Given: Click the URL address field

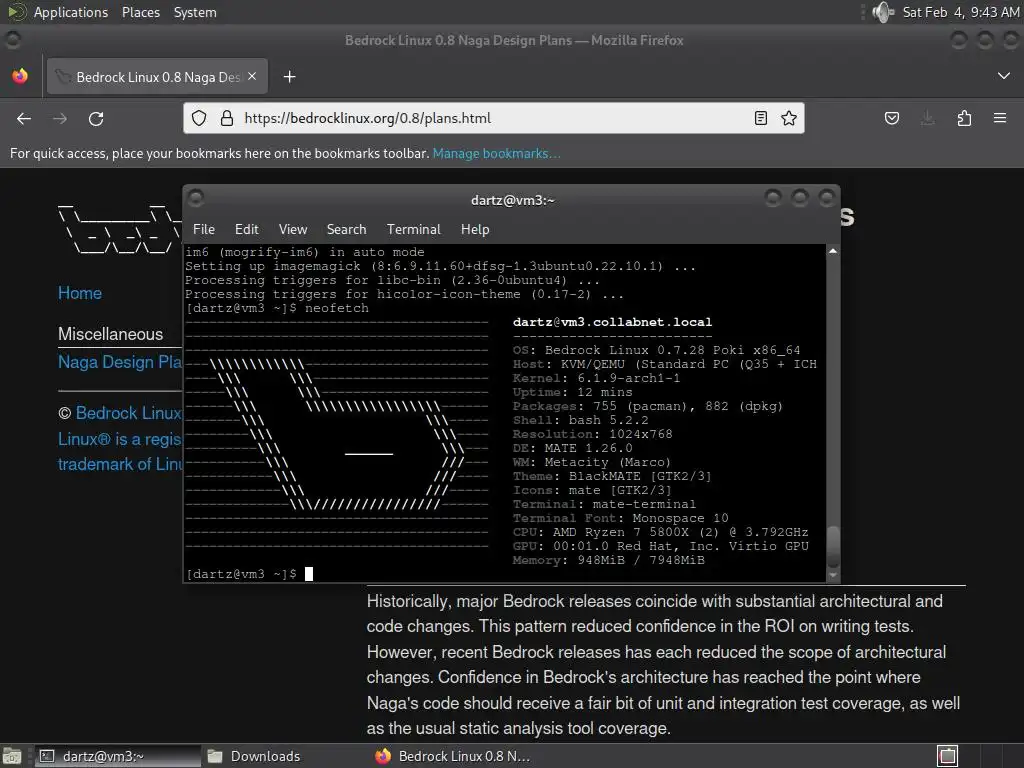Looking at the screenshot, I should click(x=494, y=118).
